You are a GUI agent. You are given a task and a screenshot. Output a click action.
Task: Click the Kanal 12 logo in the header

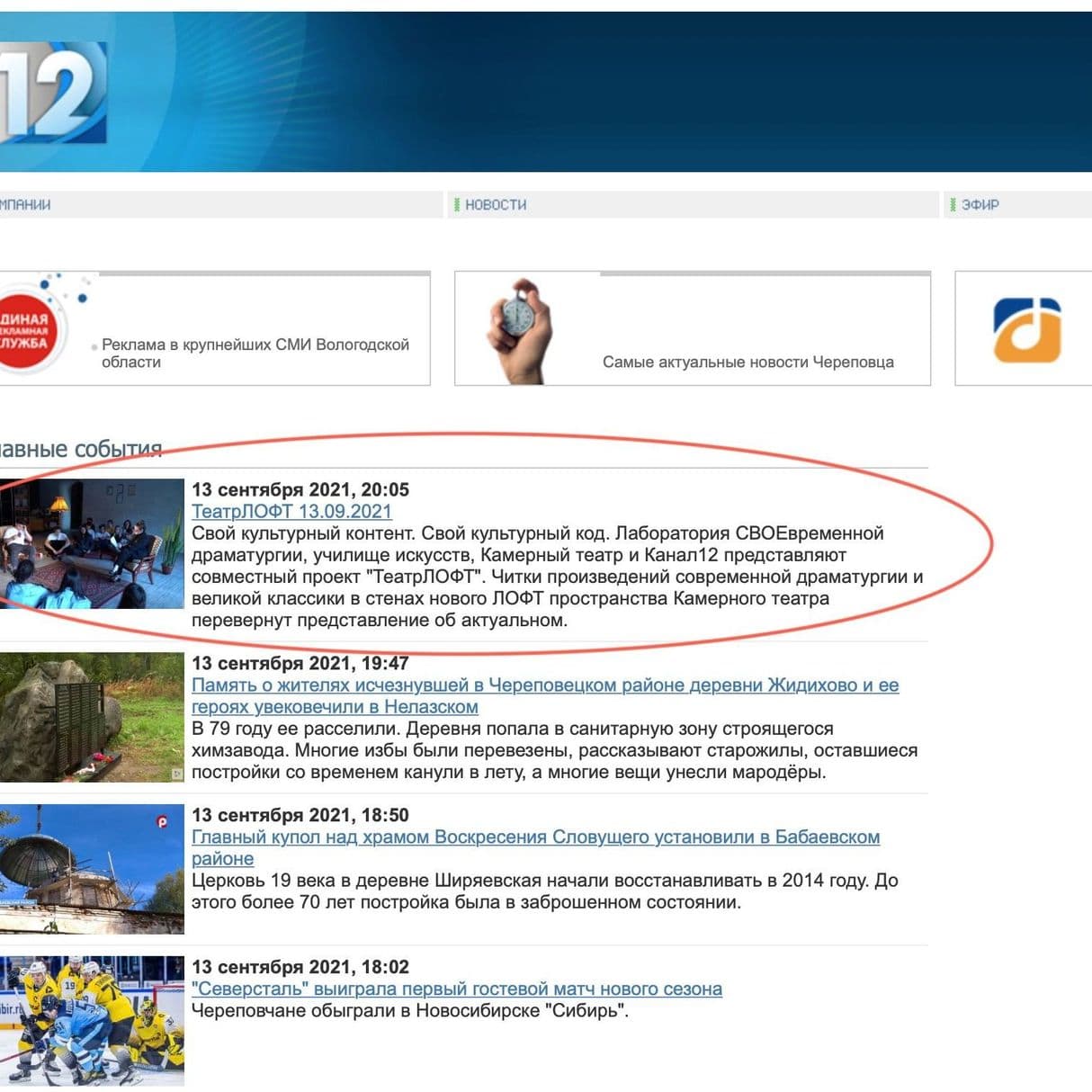coord(52,93)
